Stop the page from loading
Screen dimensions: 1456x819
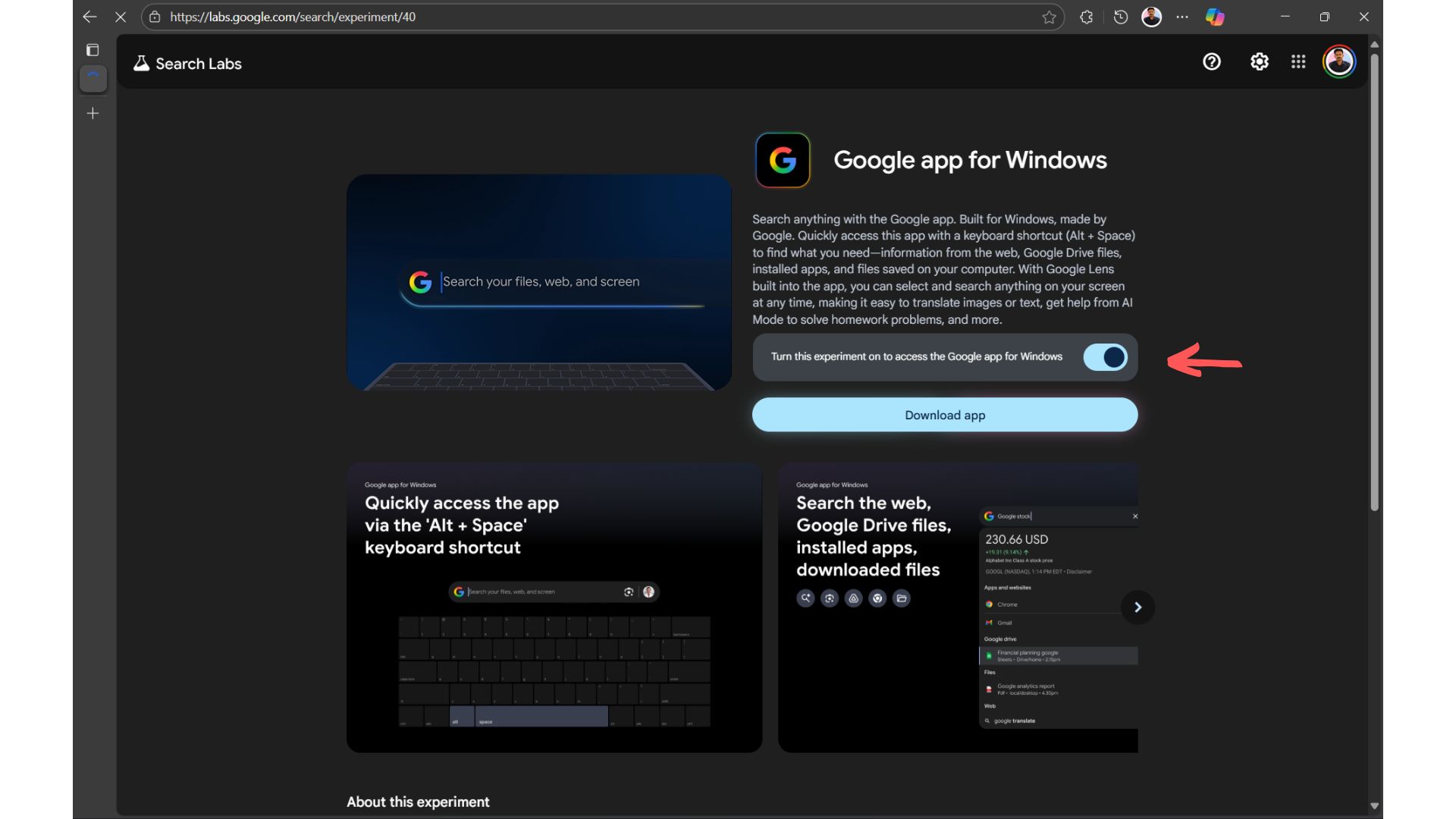coord(121,17)
